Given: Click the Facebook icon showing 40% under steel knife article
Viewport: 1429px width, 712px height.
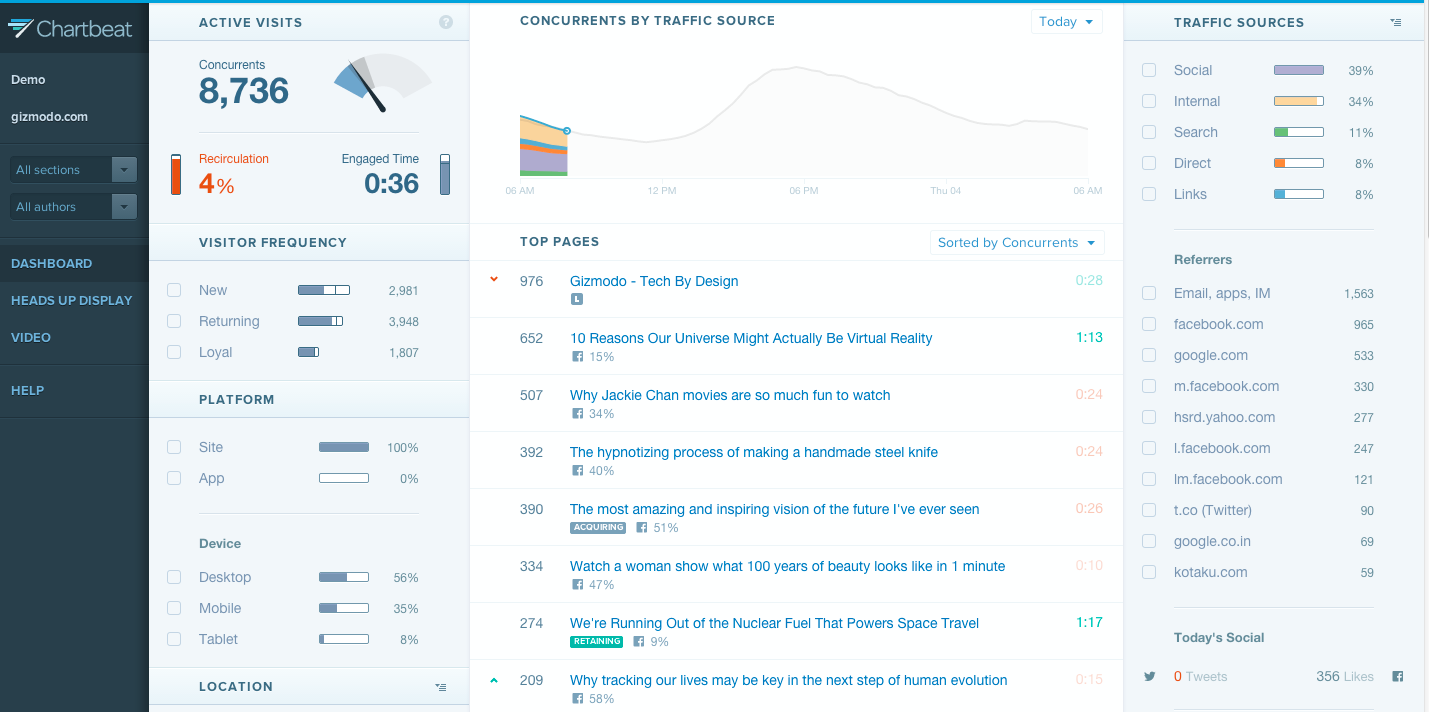Looking at the screenshot, I should 577,471.
